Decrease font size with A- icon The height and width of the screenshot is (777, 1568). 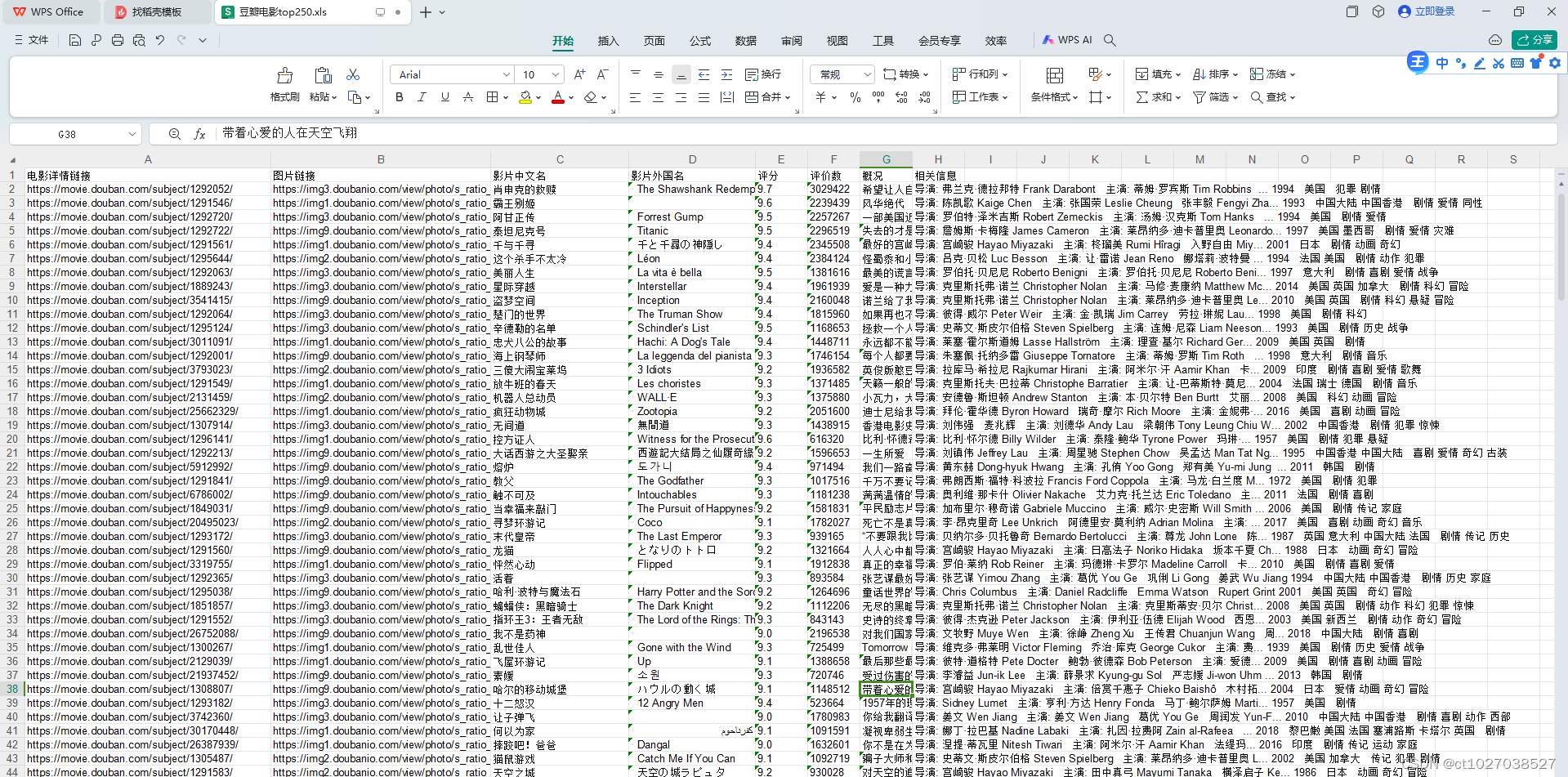tap(602, 74)
